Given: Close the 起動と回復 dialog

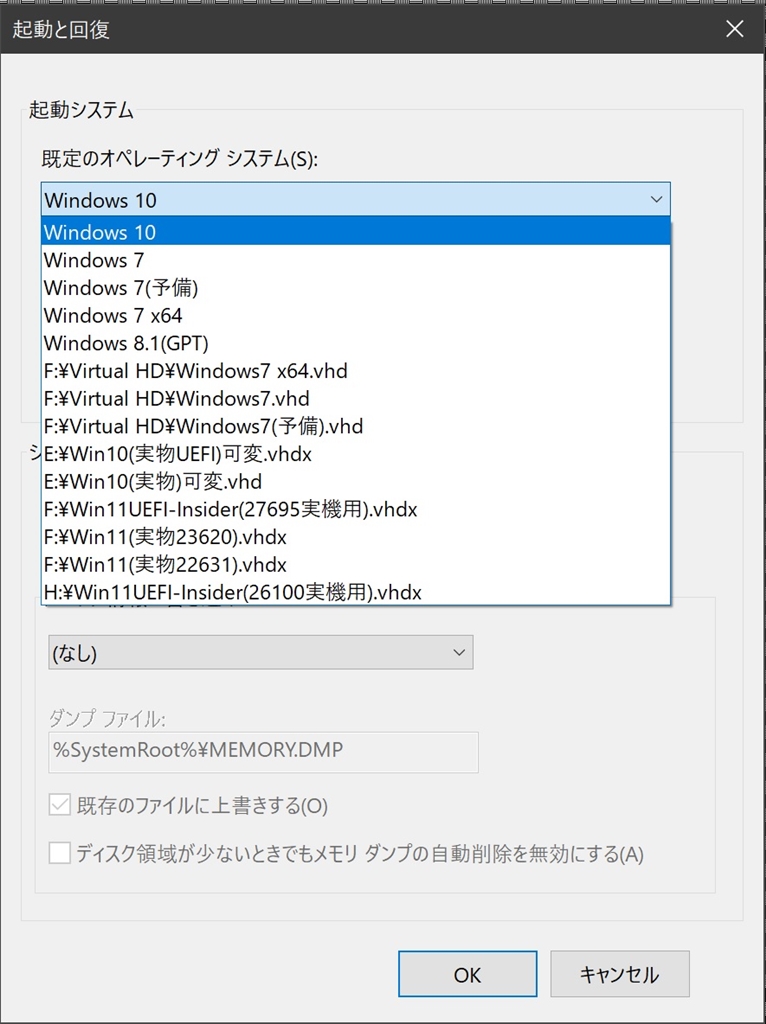Looking at the screenshot, I should [x=735, y=29].
